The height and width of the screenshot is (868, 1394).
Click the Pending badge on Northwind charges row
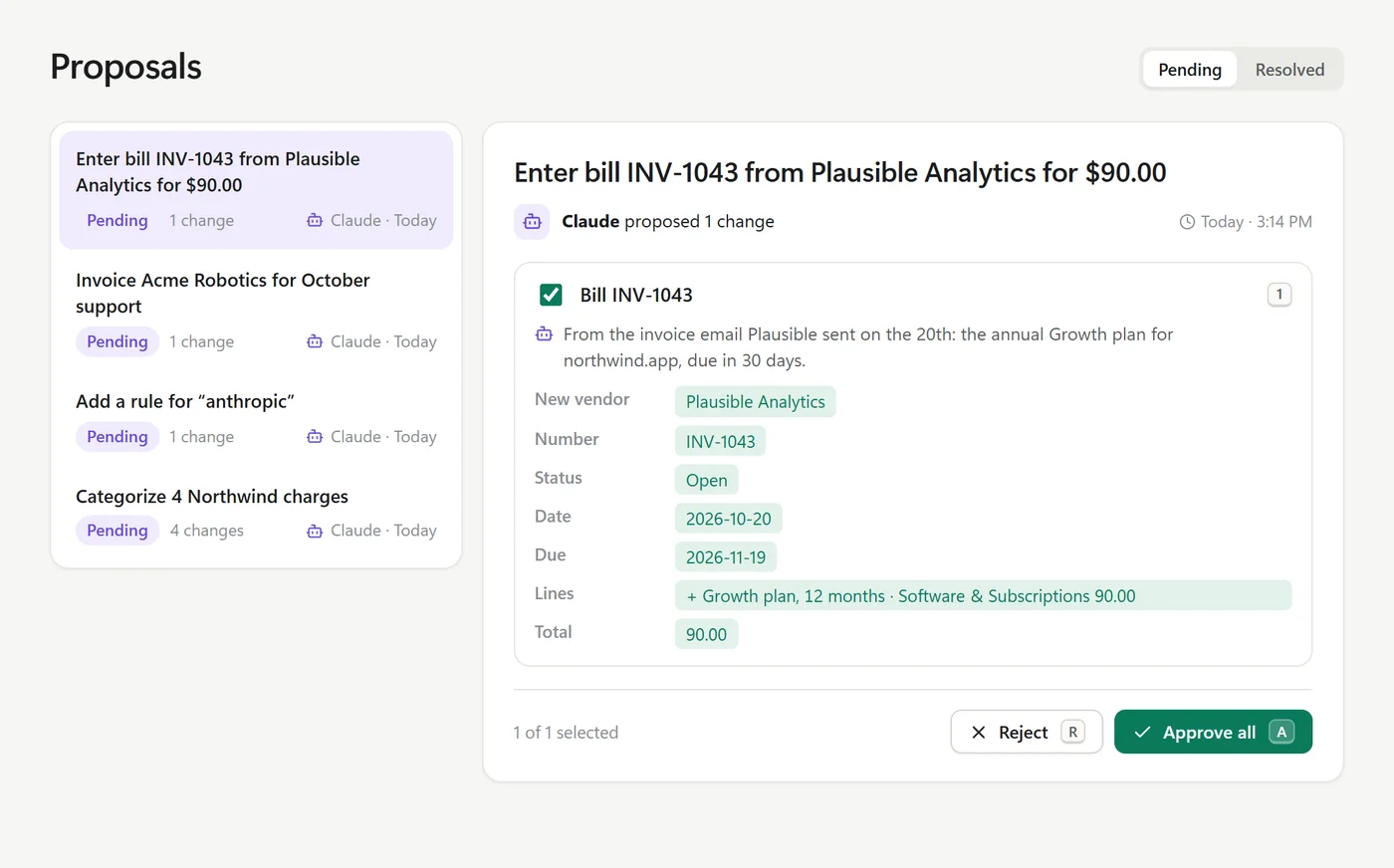click(x=117, y=531)
